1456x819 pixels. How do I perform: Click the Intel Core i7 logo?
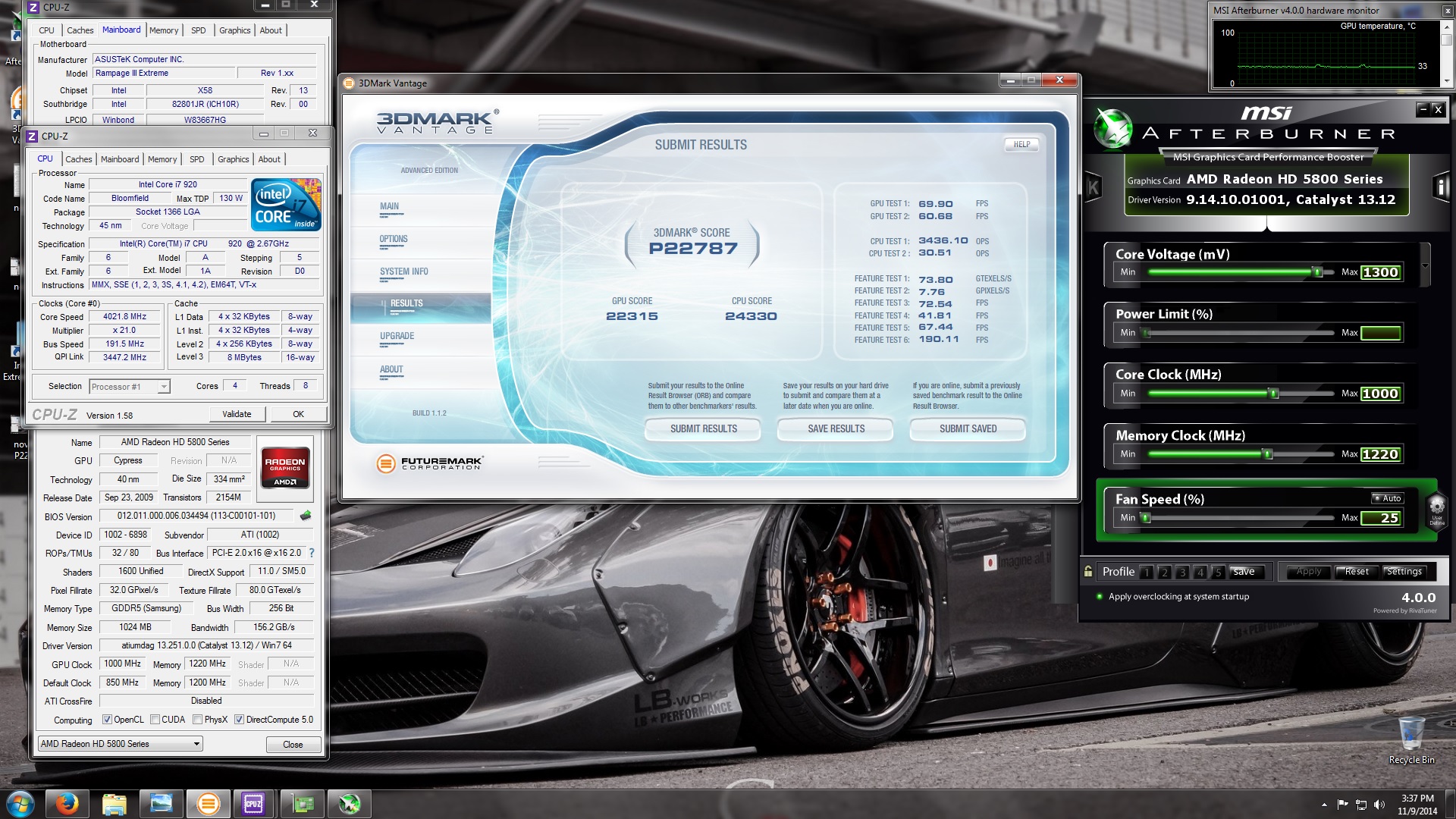point(286,205)
